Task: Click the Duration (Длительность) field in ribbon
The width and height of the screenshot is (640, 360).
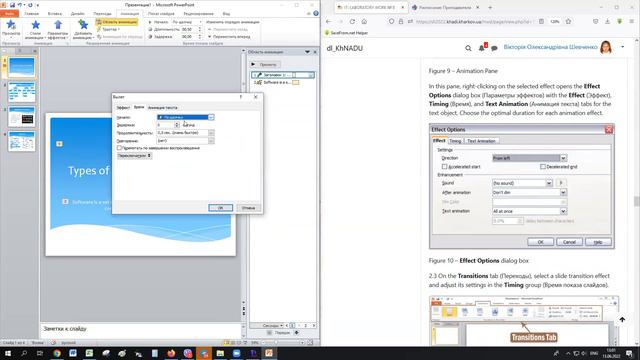Action: pos(189,29)
